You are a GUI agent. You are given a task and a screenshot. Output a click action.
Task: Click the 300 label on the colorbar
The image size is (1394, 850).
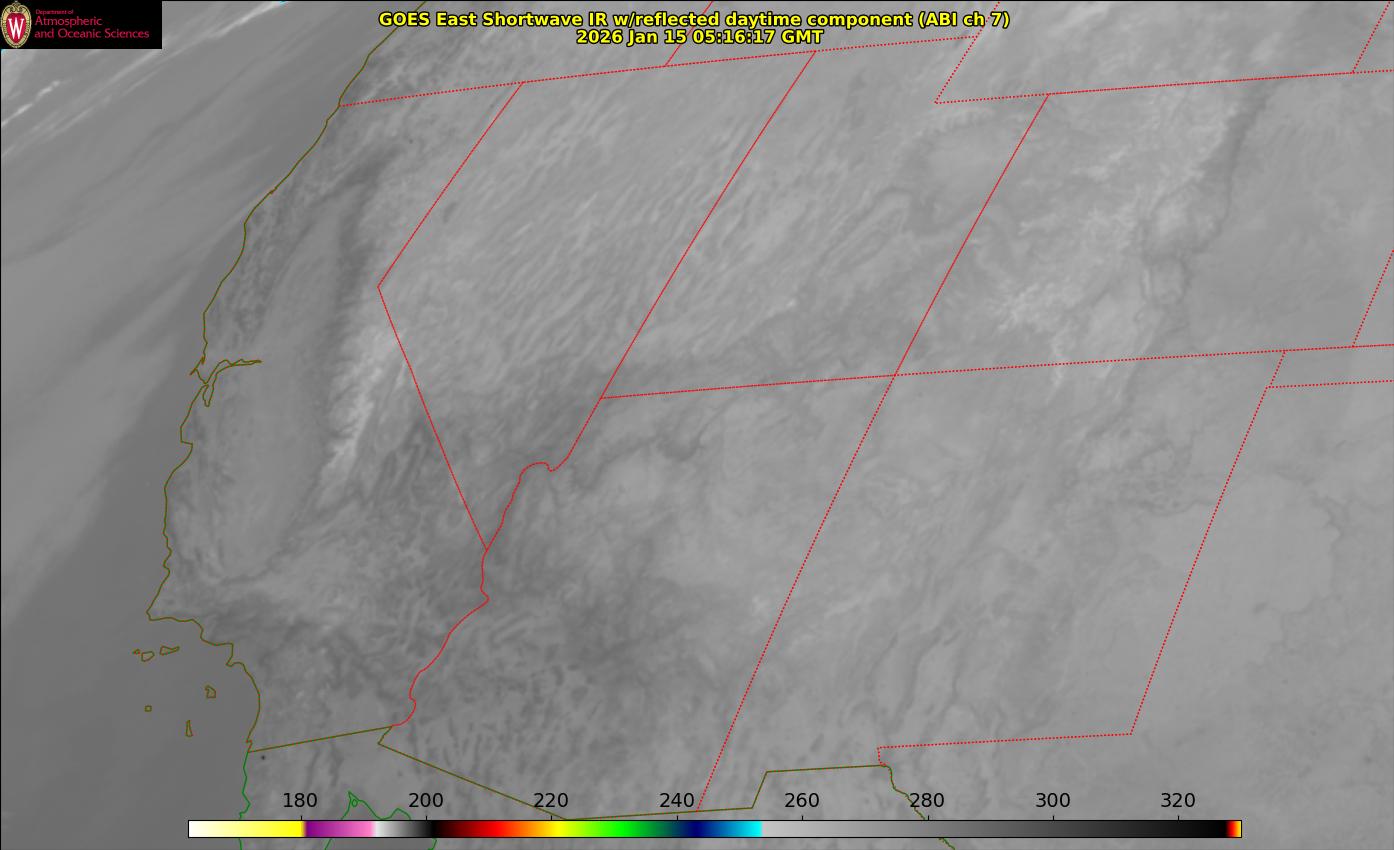(x=1053, y=800)
